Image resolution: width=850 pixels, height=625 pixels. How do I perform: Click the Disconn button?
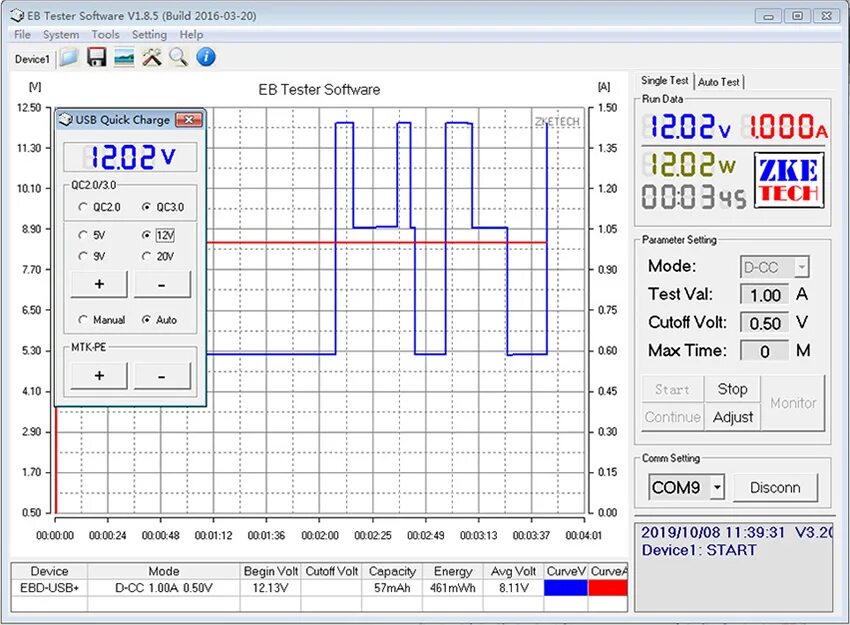click(775, 488)
